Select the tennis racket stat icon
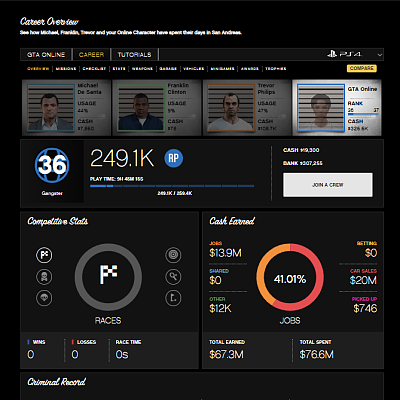The height and width of the screenshot is (400, 400). coord(173,277)
